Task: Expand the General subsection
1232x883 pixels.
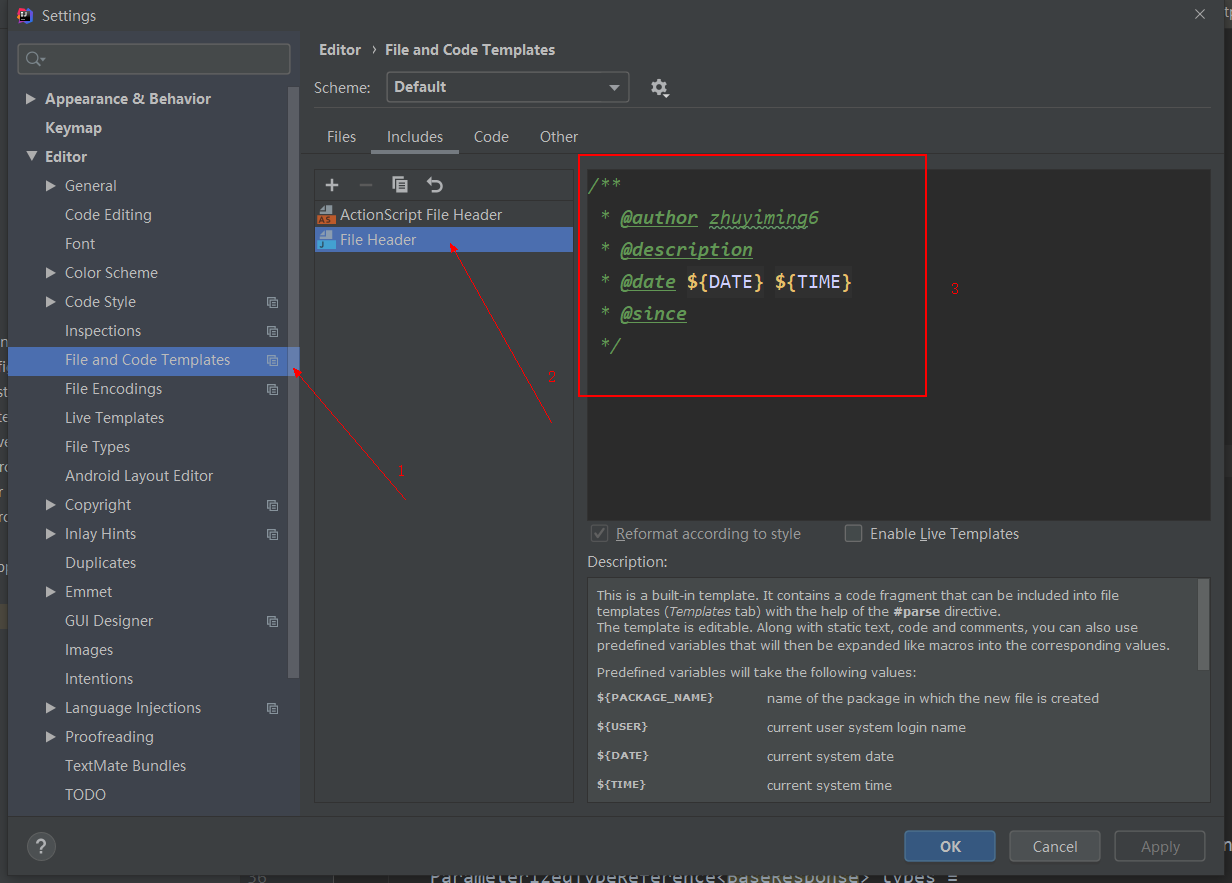Action: pyautogui.click(x=51, y=186)
